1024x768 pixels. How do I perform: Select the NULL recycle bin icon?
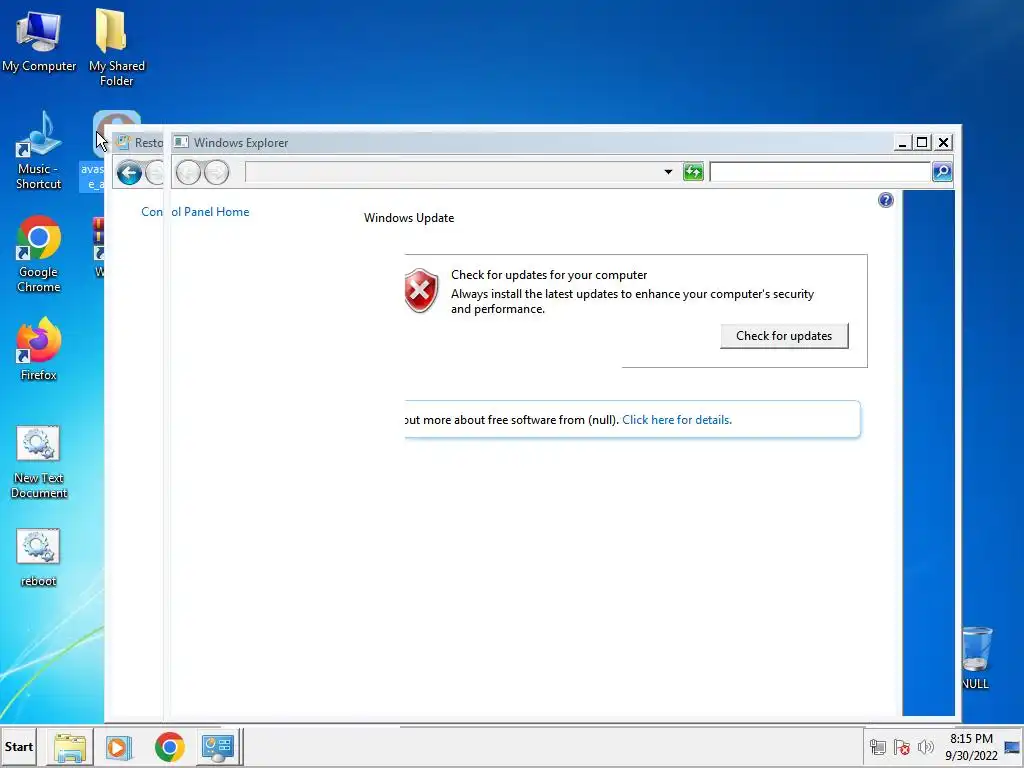(976, 659)
